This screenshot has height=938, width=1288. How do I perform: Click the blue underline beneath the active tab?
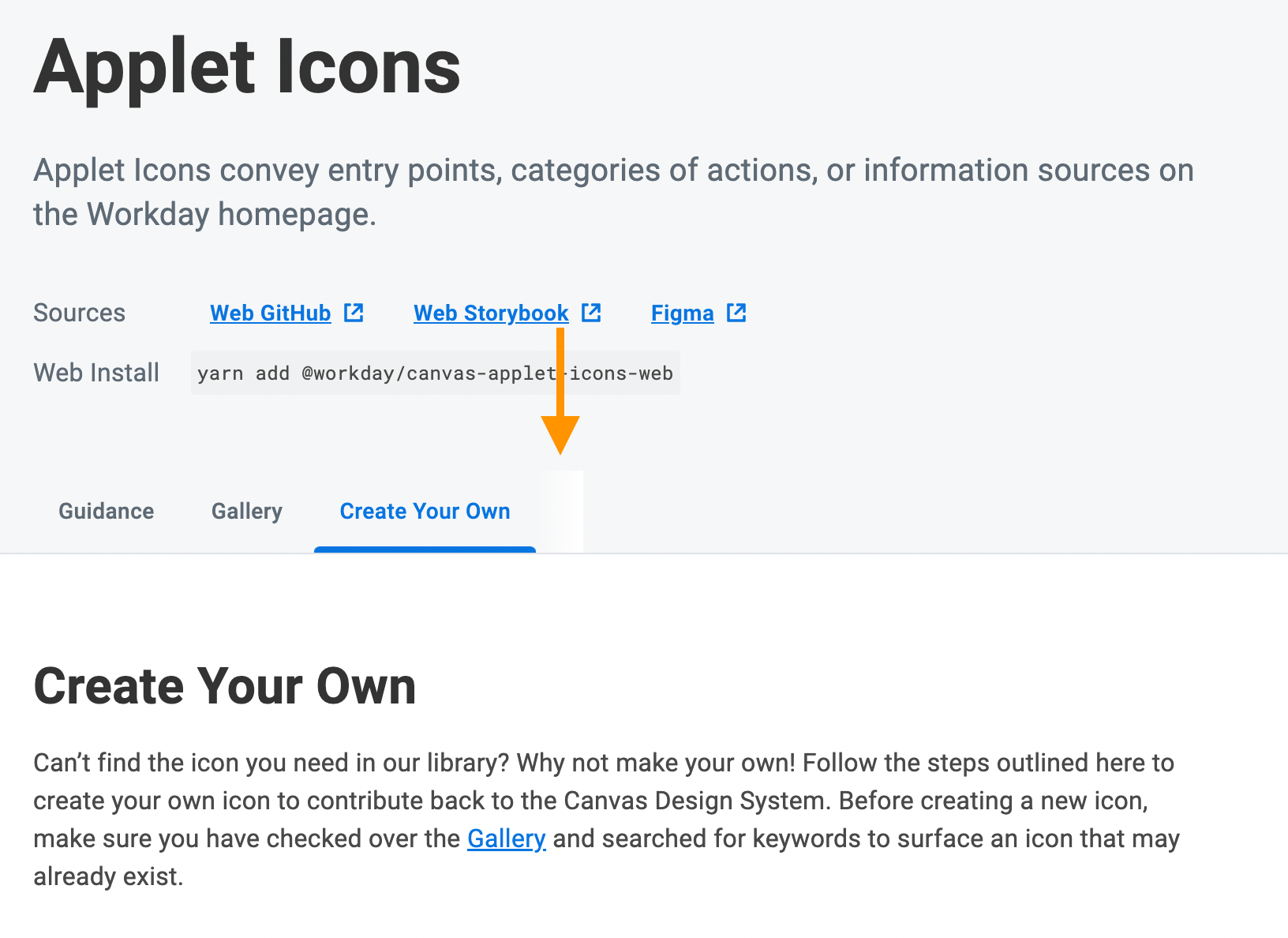[x=425, y=550]
